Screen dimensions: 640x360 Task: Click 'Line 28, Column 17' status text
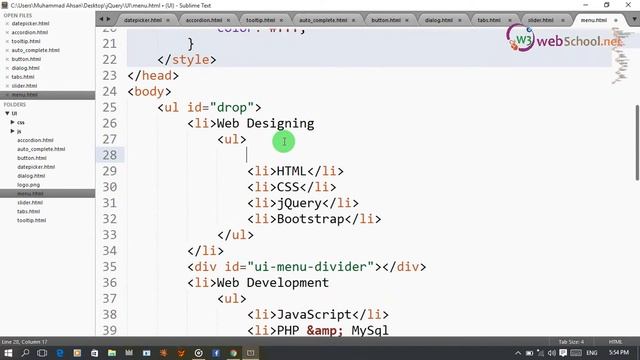pyautogui.click(x=24, y=342)
